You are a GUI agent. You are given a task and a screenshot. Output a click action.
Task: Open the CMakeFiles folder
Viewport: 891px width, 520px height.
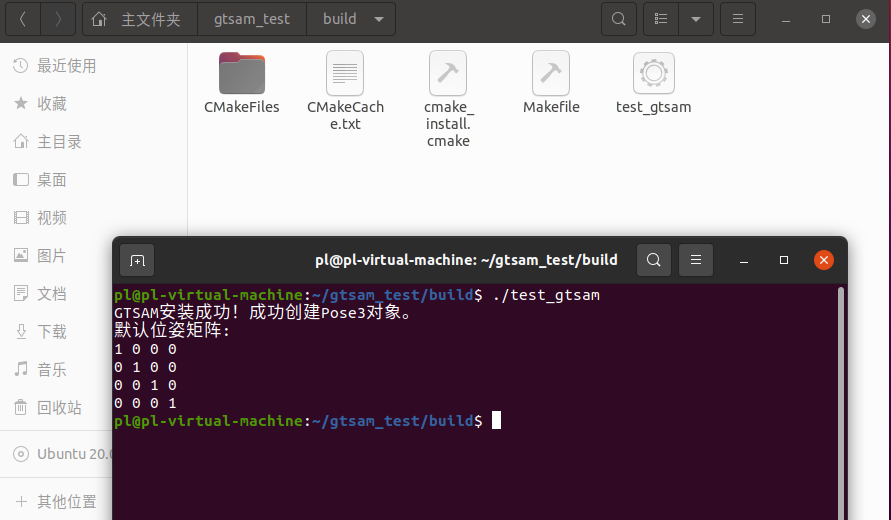[x=241, y=74]
